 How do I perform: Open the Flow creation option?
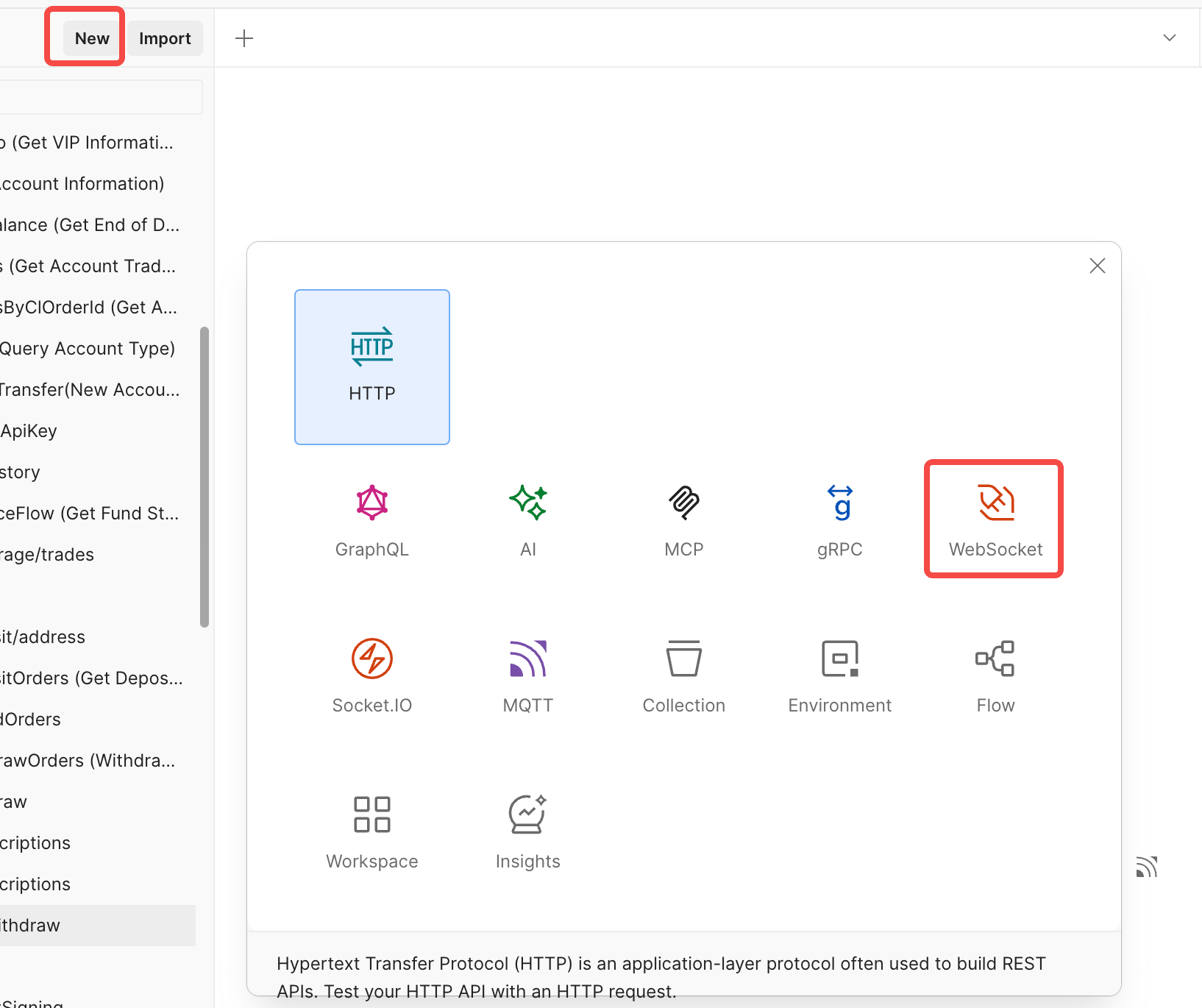(x=995, y=675)
